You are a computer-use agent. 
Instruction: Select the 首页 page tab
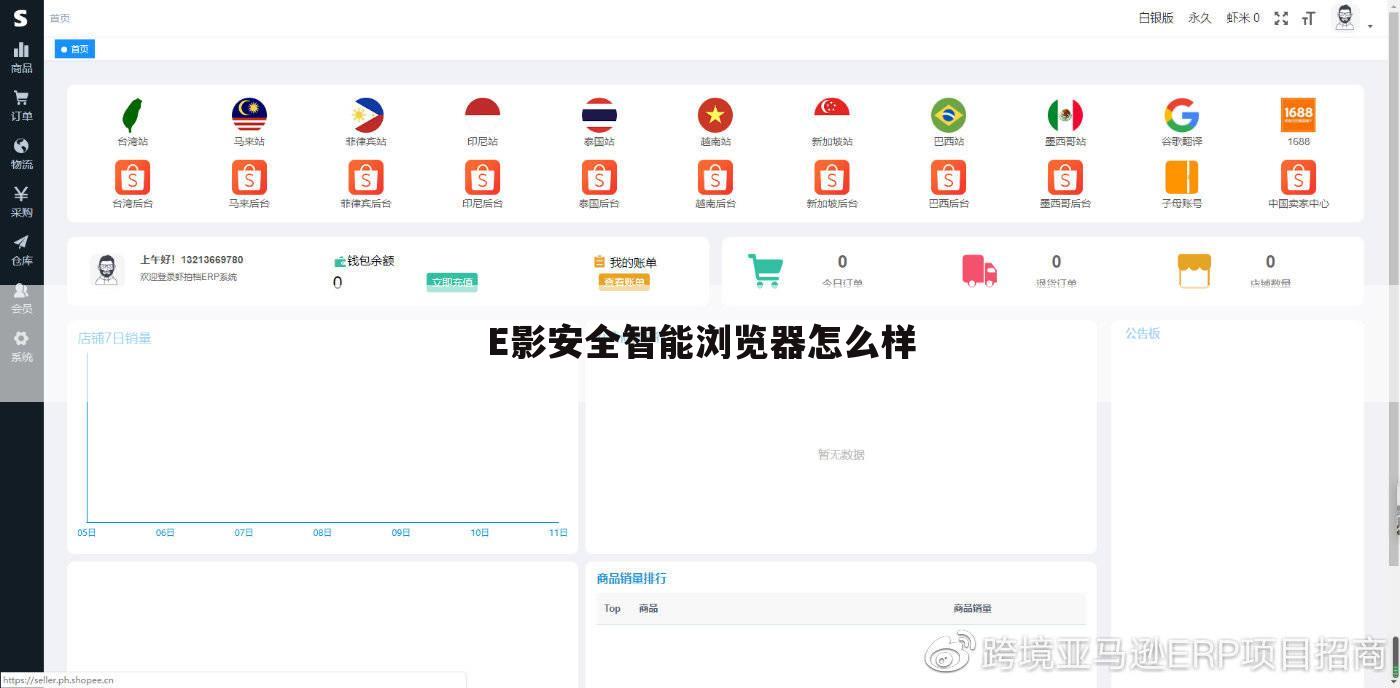[75, 48]
